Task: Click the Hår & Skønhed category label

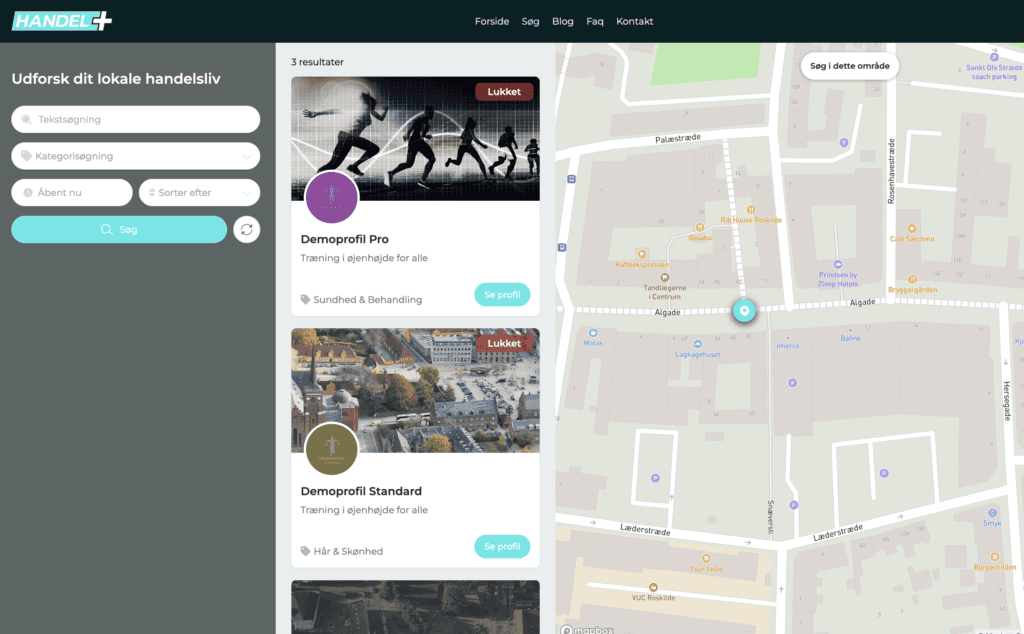Action: 348,551
